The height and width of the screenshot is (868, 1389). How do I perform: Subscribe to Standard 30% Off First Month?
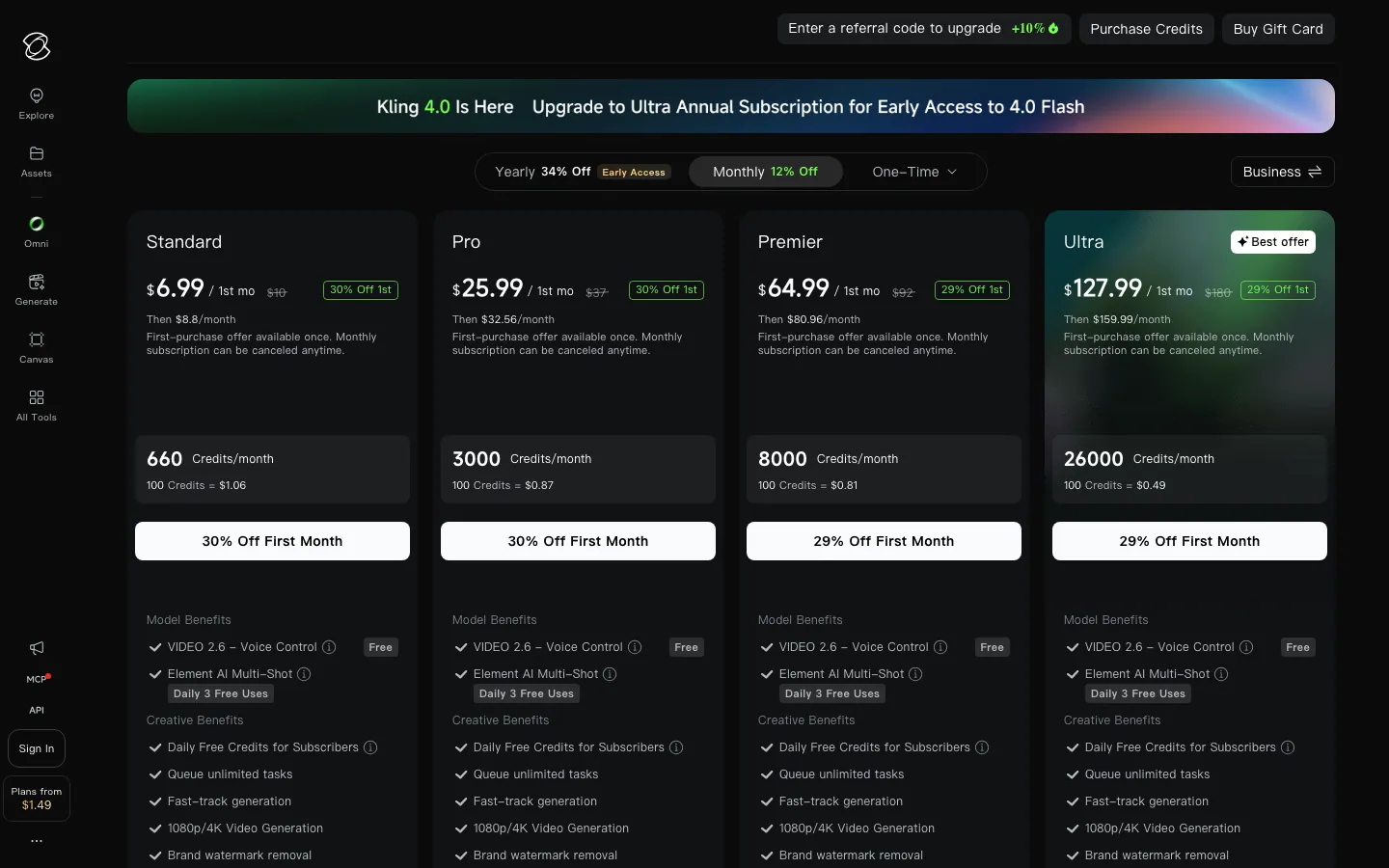[272, 541]
